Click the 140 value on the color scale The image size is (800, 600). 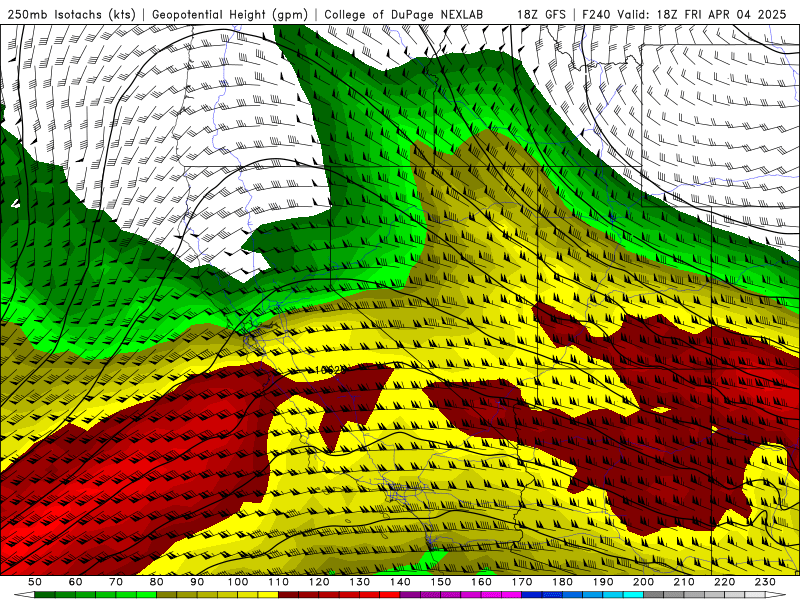[x=400, y=582]
